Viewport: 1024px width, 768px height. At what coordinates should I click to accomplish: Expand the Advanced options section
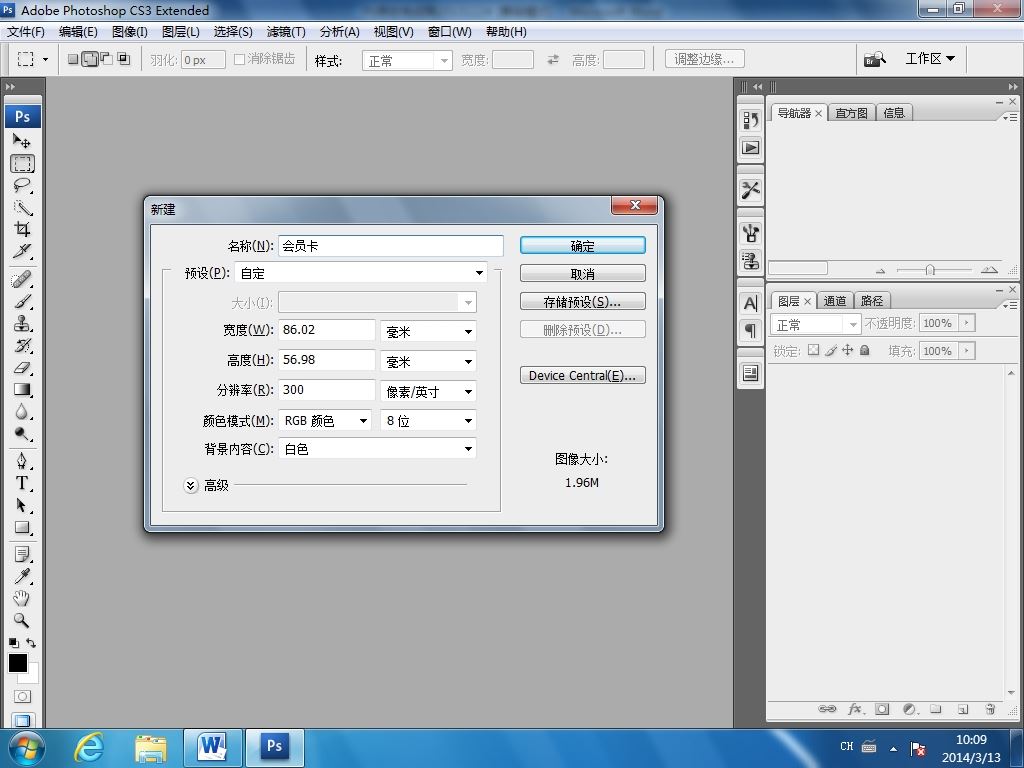tap(191, 485)
